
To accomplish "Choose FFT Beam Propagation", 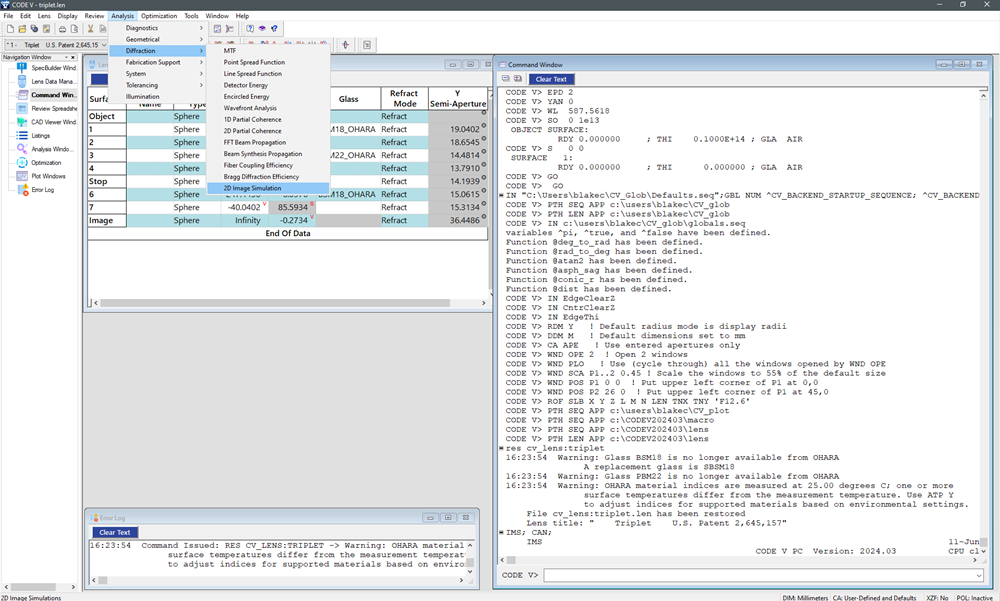I will 268,143.
